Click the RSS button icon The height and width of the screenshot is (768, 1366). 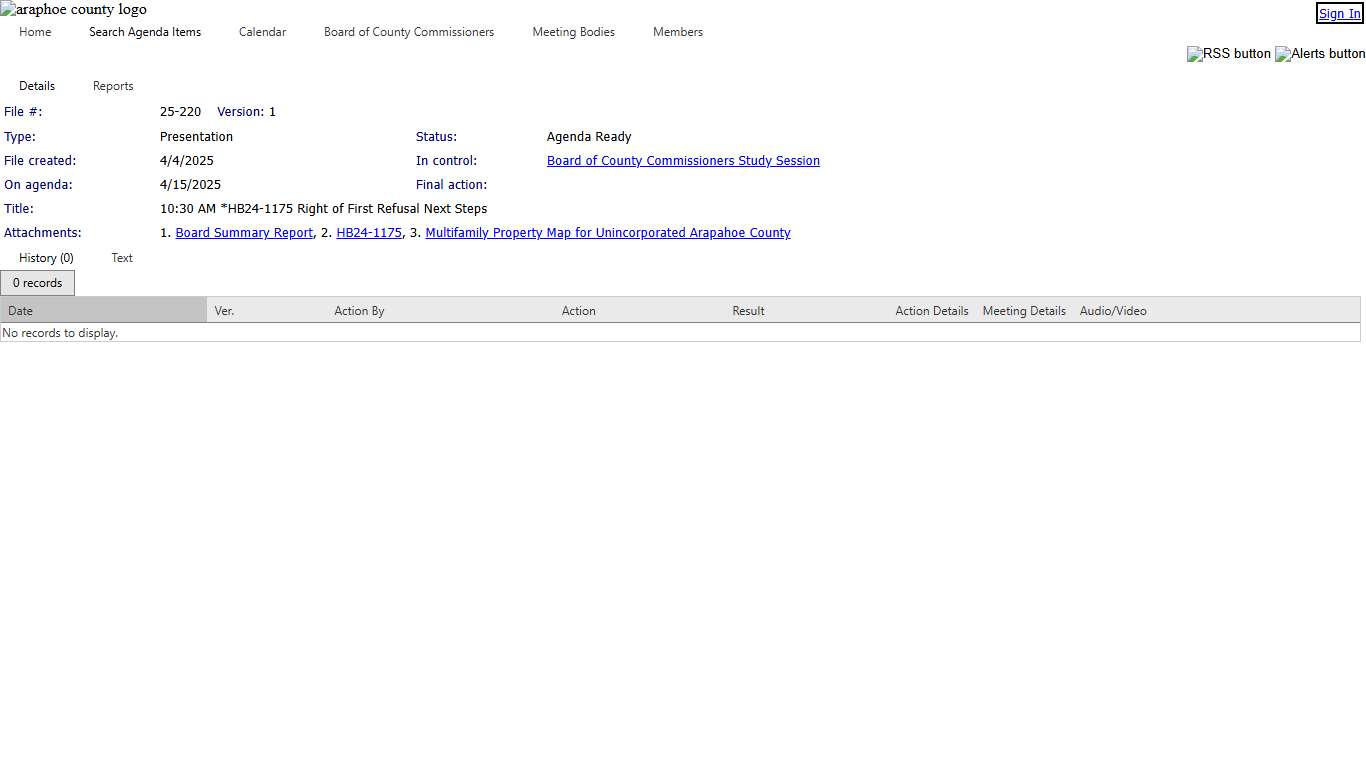(1228, 54)
